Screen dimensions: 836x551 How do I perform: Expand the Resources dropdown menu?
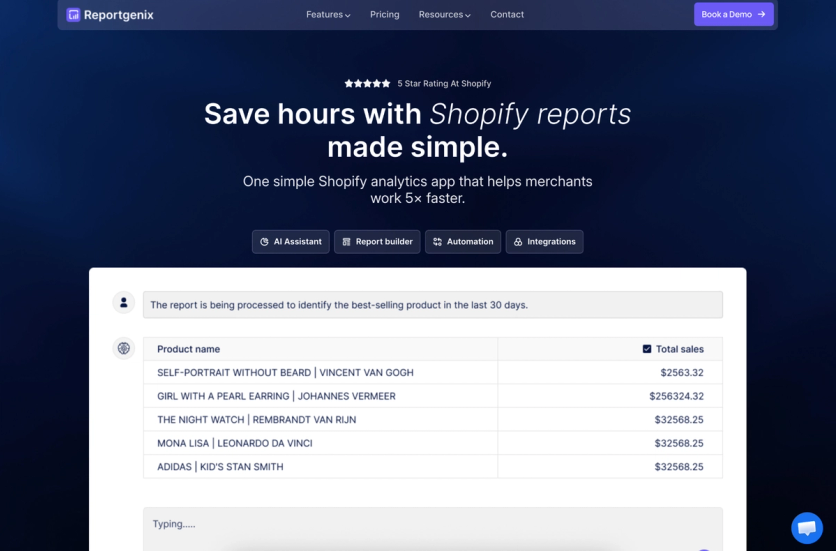pos(444,14)
